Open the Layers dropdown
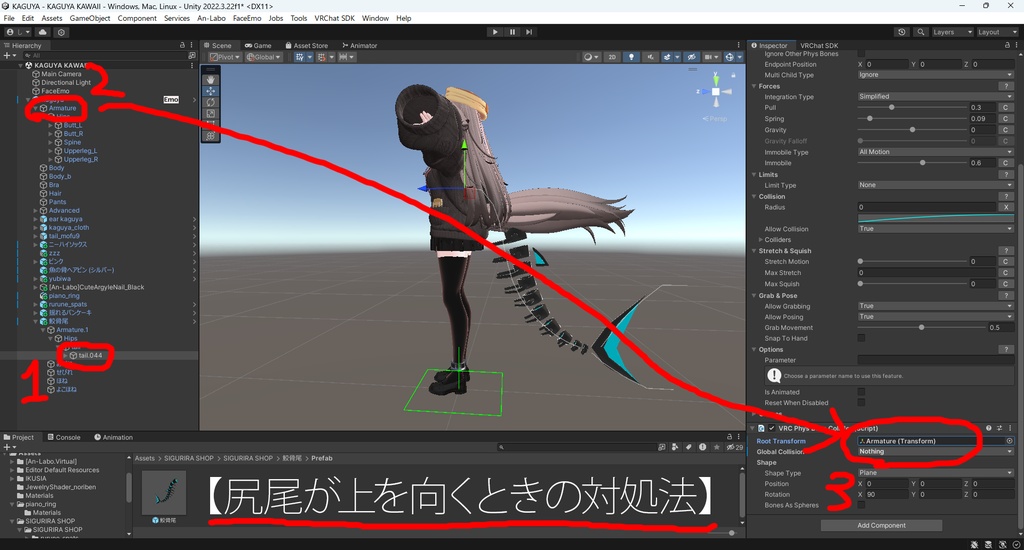 (x=952, y=32)
